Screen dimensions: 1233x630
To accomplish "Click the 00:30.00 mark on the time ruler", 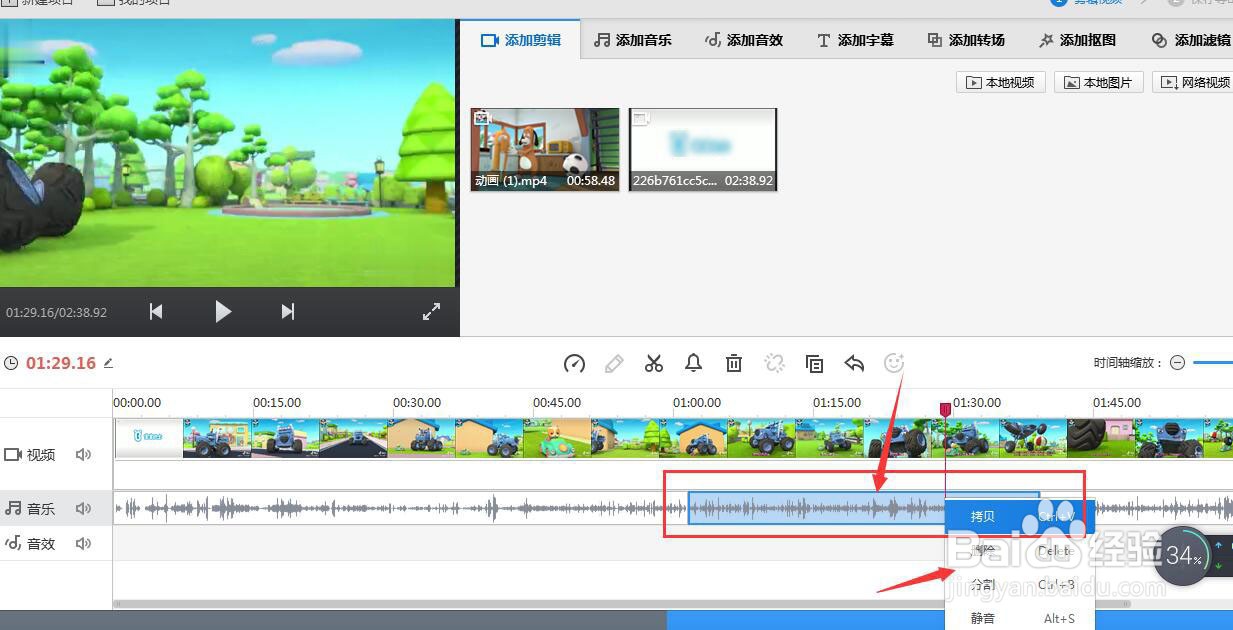I will click(417, 403).
